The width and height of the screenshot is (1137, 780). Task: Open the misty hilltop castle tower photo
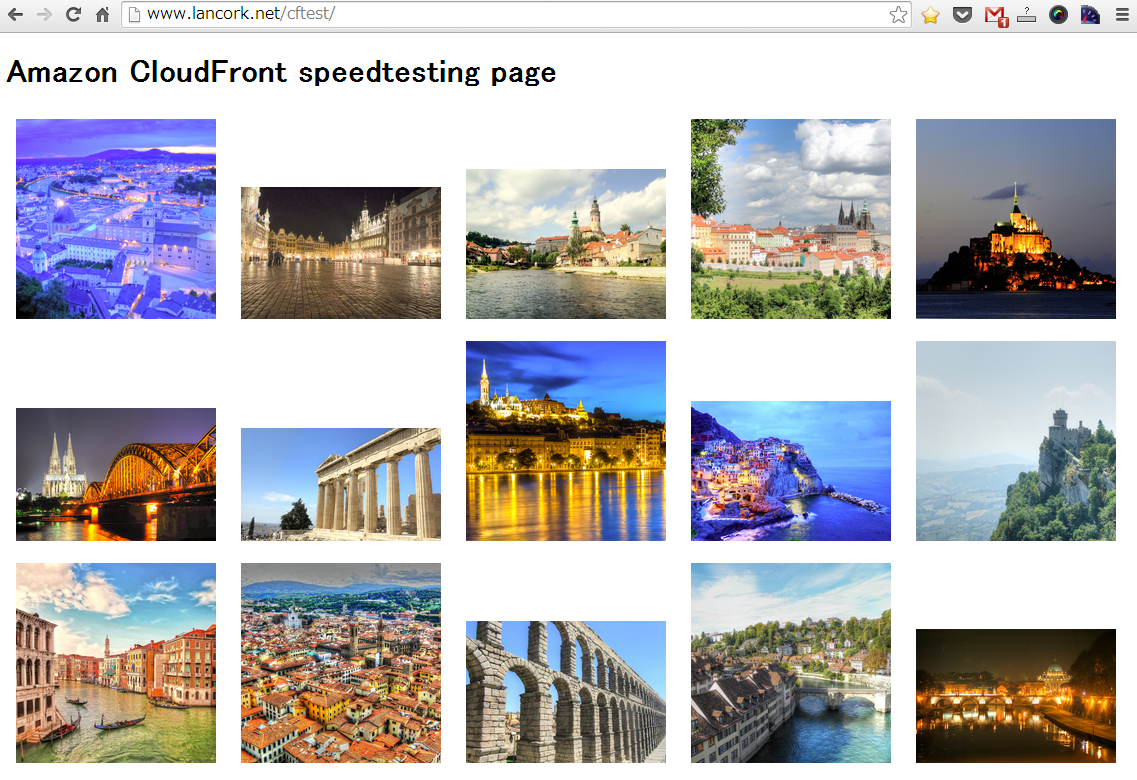coord(1015,441)
